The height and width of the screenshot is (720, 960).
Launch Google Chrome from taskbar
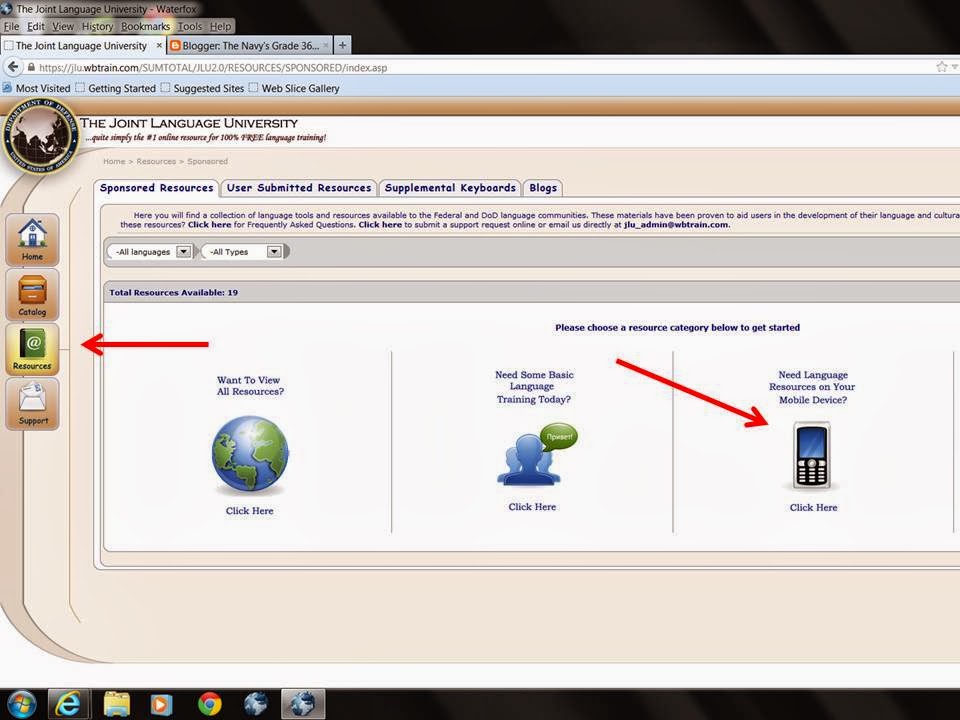(210, 704)
